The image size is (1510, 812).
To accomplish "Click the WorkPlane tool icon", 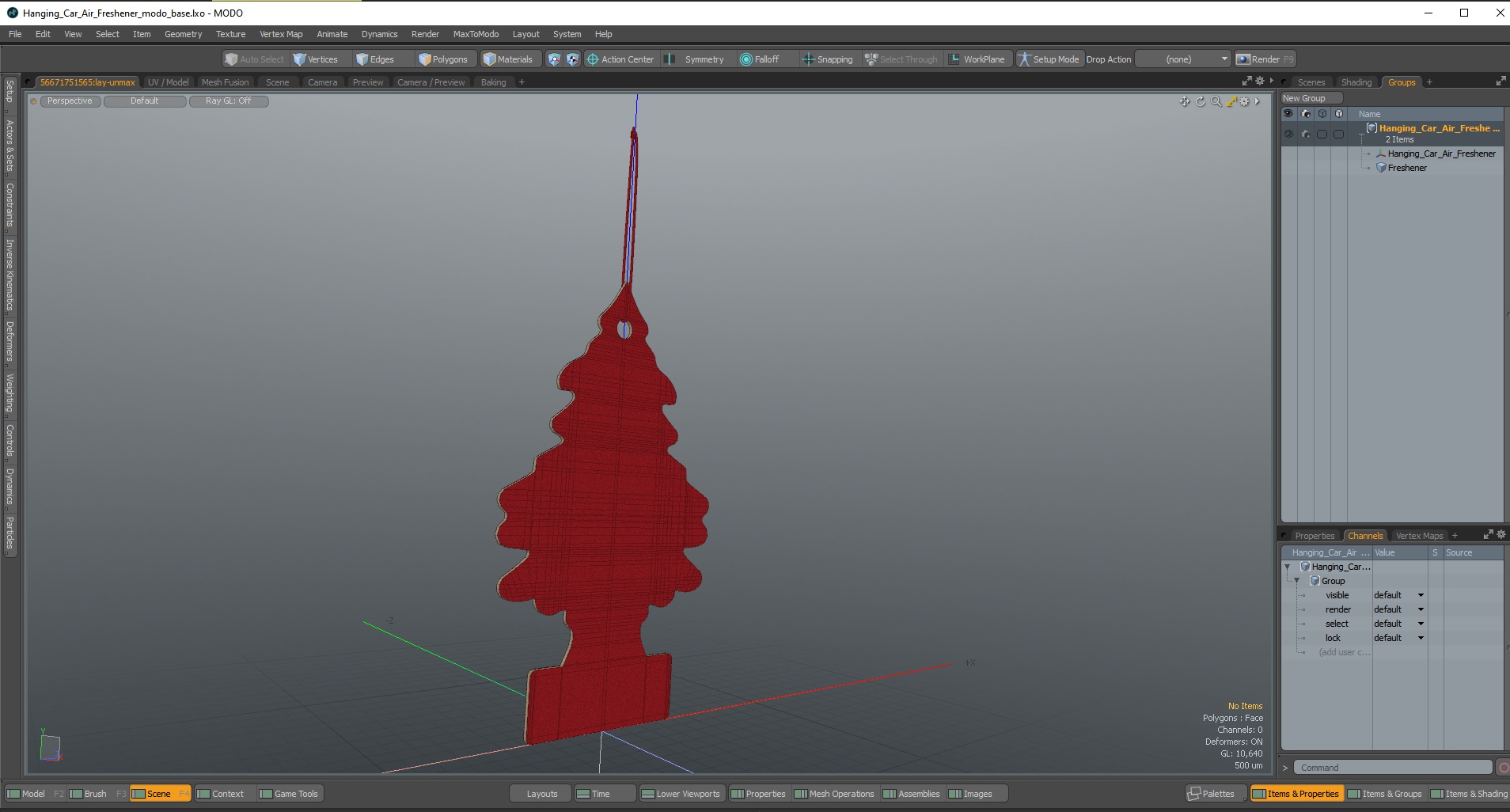I will click(954, 59).
